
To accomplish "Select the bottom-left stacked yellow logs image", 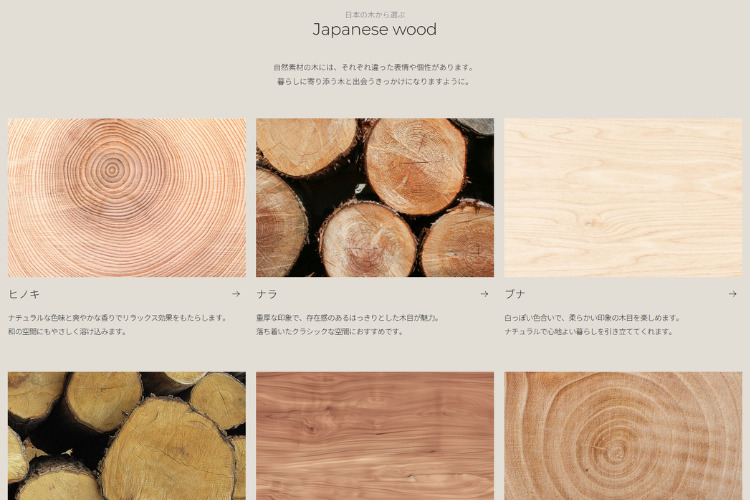I will click(x=127, y=436).
